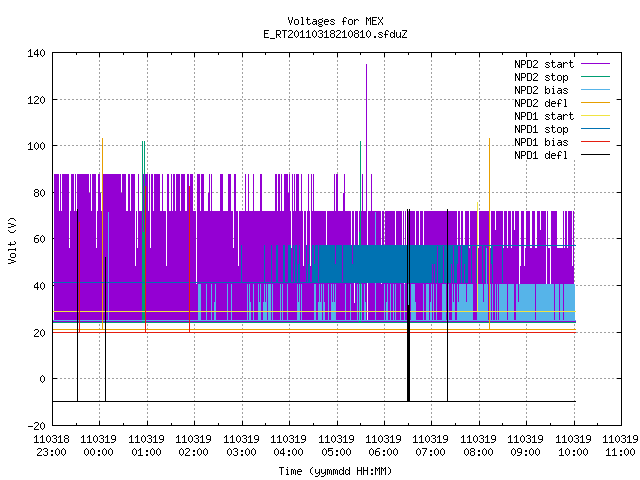Click the red NPD1 bias legend line
The width and height of the screenshot is (640, 480).
pos(596,142)
